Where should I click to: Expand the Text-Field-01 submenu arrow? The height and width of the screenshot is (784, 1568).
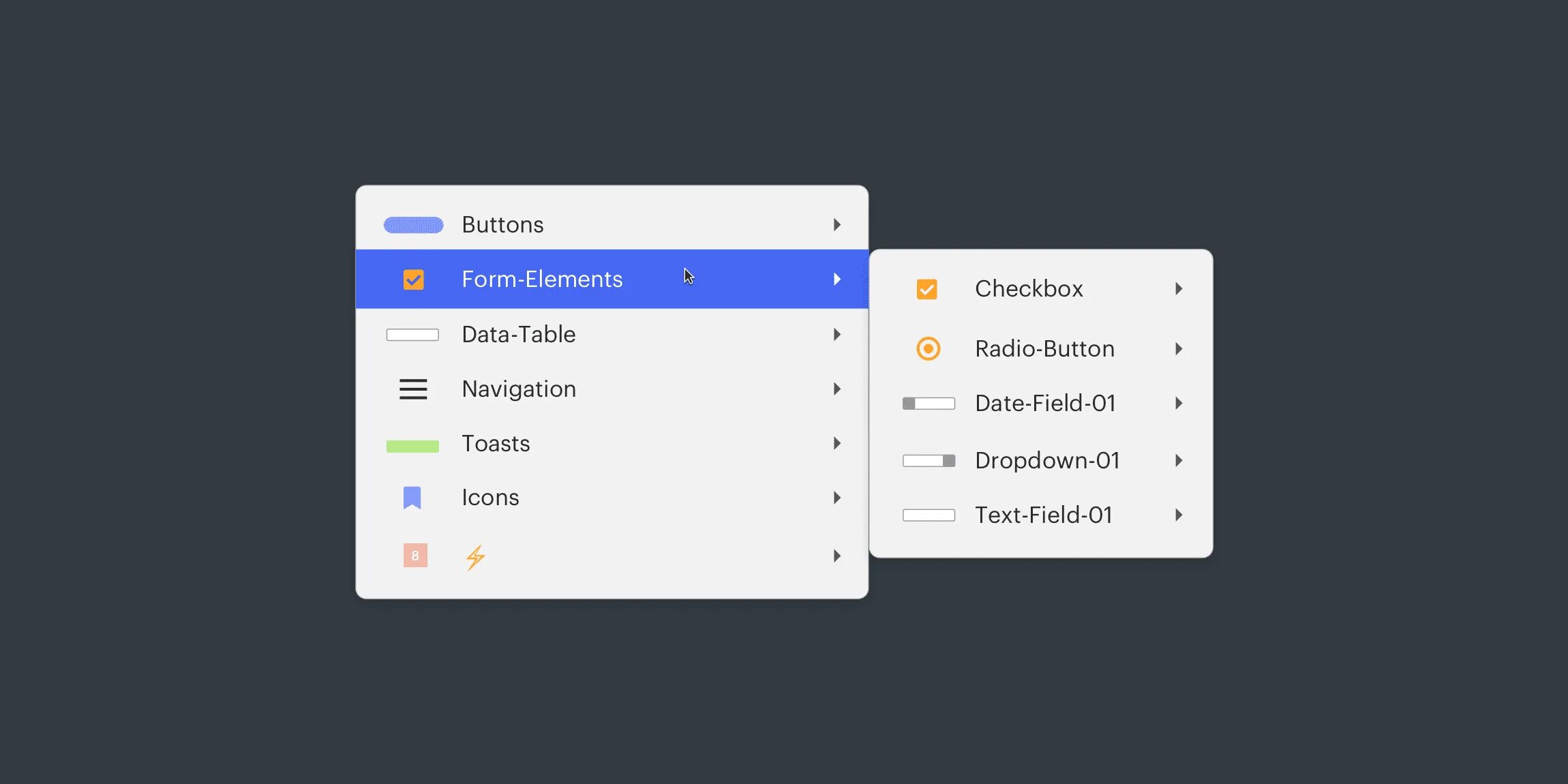[1178, 515]
